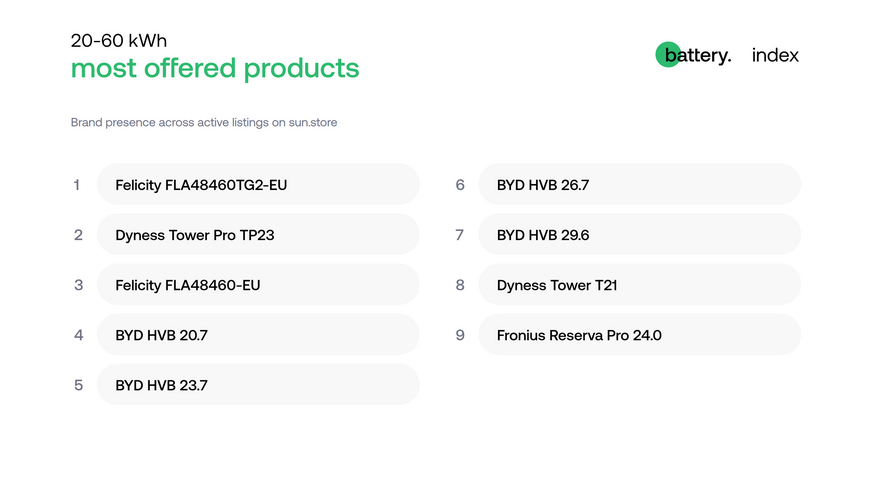This screenshot has width=872, height=490.
Task: Select the Fronius Reserva Pro 24.0 item
Action: point(640,334)
